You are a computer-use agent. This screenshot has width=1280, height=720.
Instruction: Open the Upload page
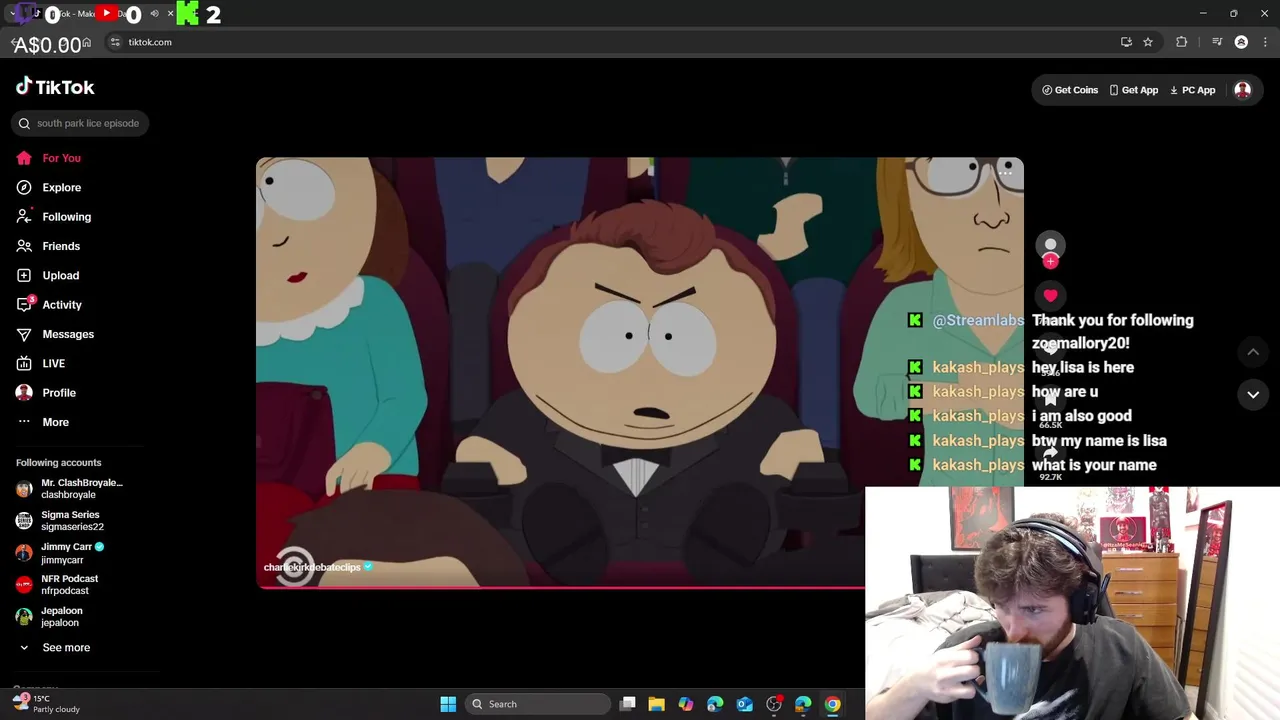[47, 275]
